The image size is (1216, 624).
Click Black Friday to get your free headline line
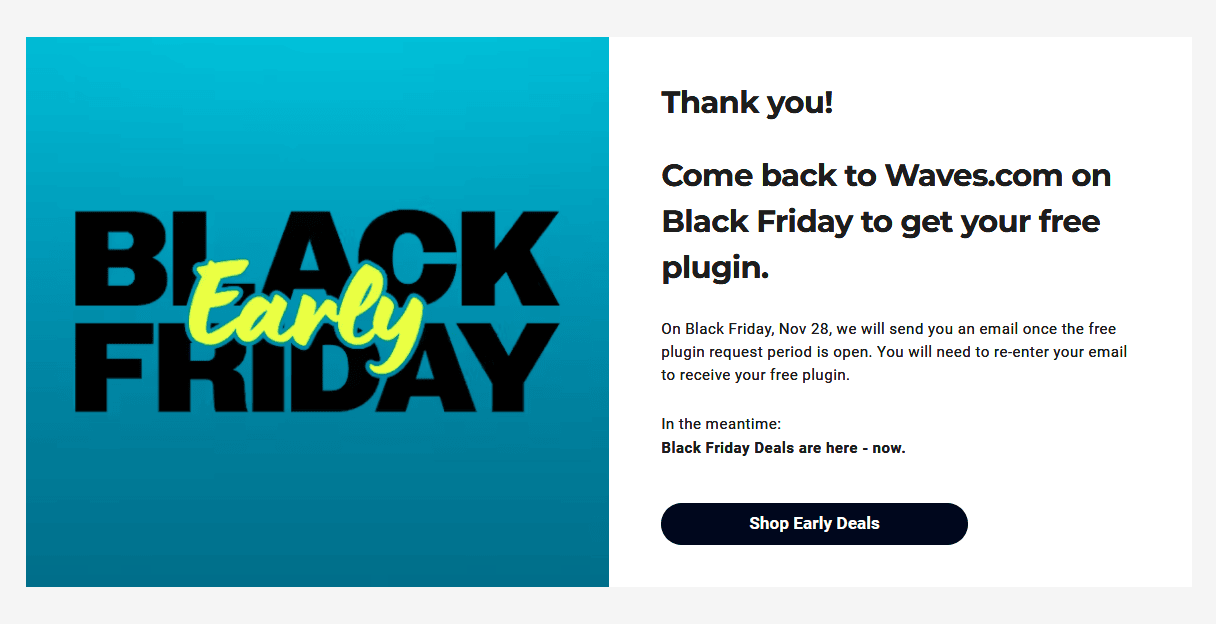click(880, 221)
